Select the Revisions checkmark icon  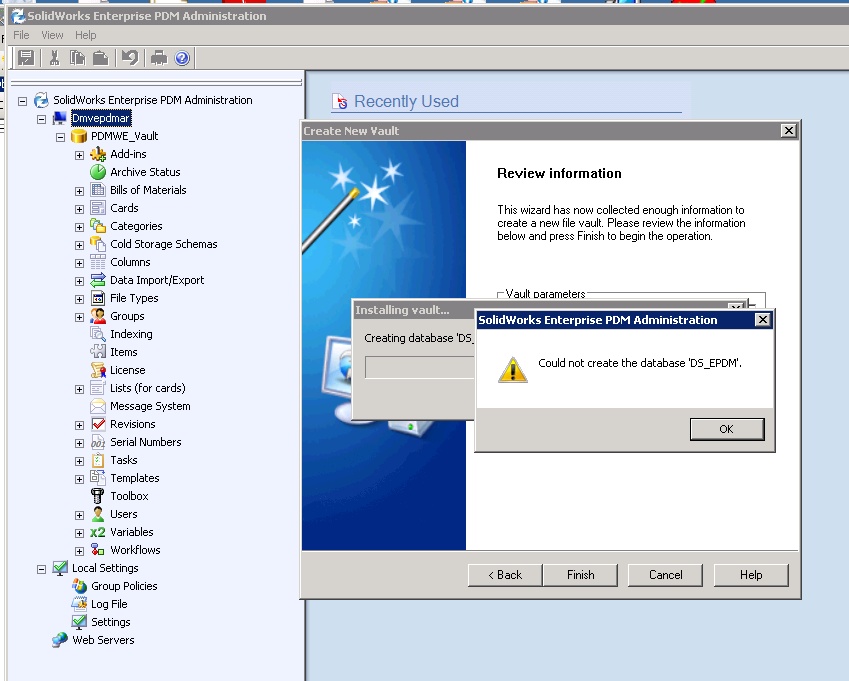click(x=98, y=424)
